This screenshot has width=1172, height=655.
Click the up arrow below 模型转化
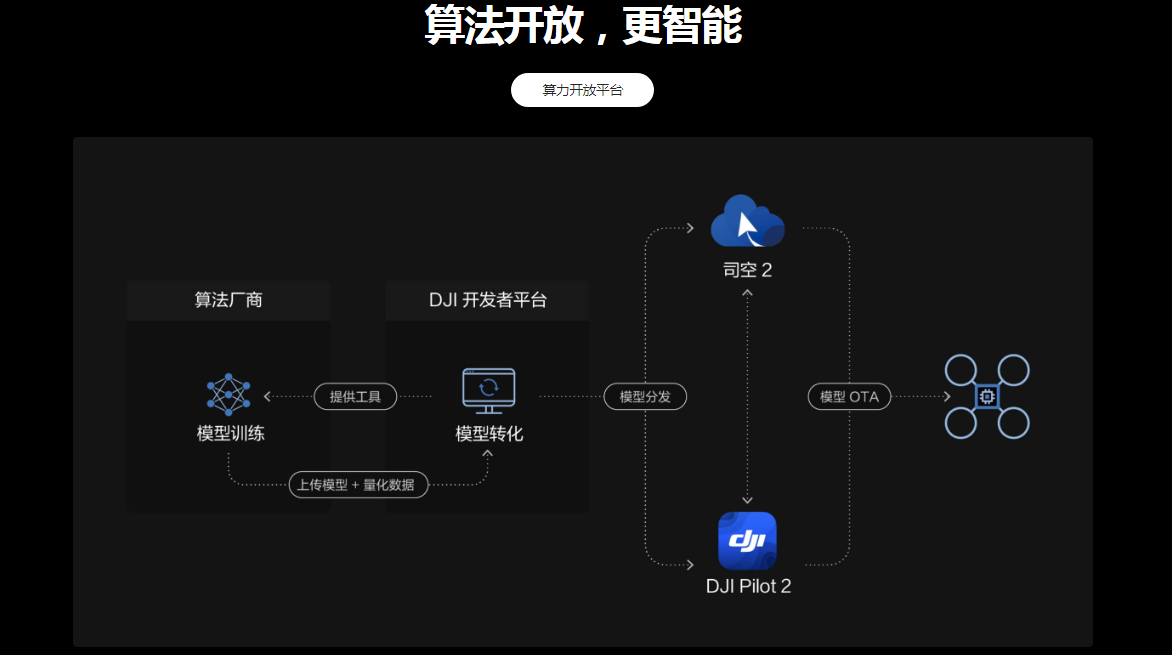pos(488,454)
